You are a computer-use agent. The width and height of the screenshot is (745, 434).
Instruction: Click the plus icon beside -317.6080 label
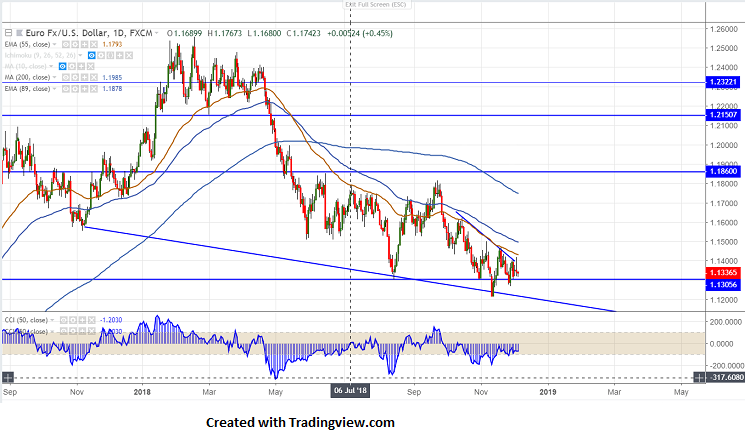coord(699,378)
